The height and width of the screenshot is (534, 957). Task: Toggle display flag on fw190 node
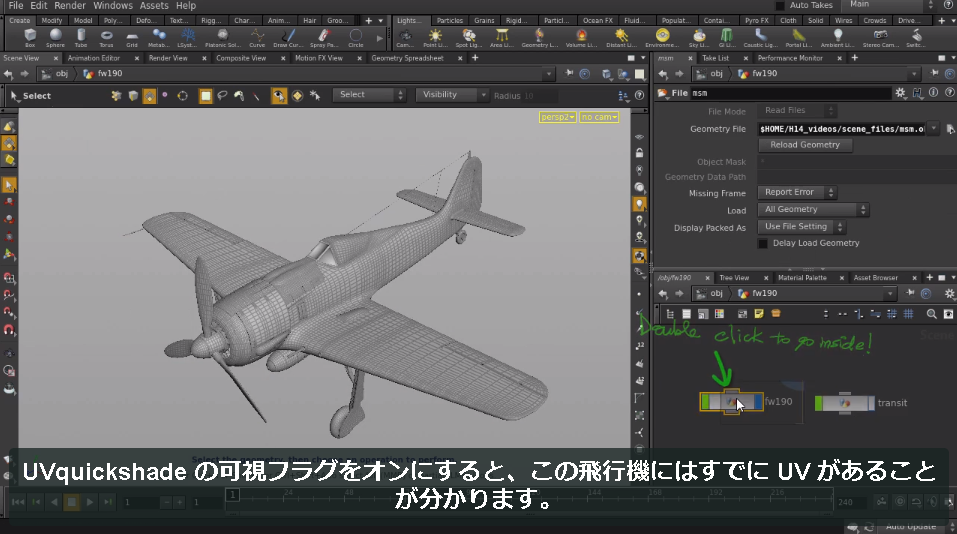[x=758, y=402]
